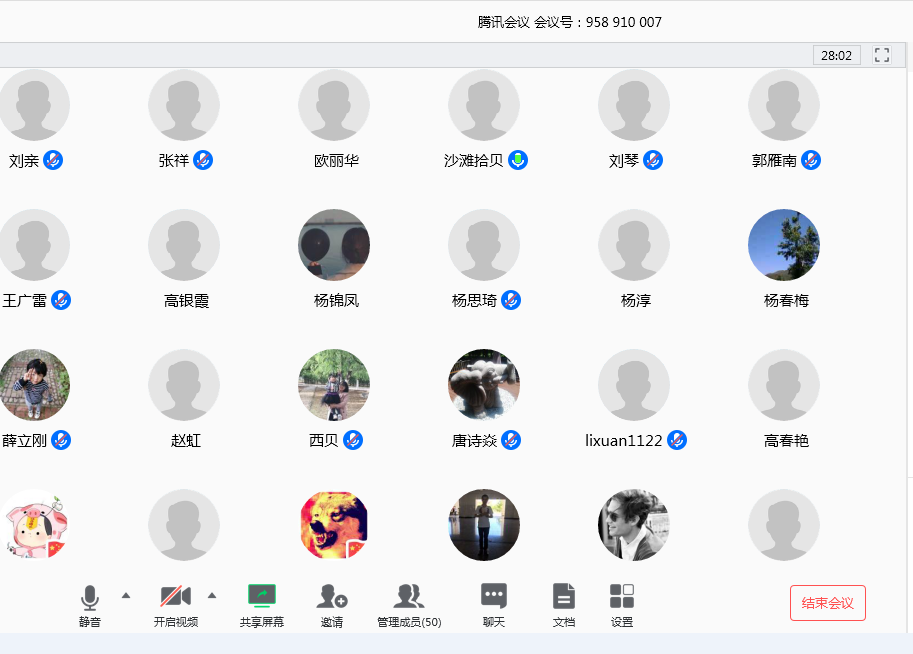Viewport: 913px width, 654px height.
Task: Select 高银霞's default avatar
Action: click(184, 245)
